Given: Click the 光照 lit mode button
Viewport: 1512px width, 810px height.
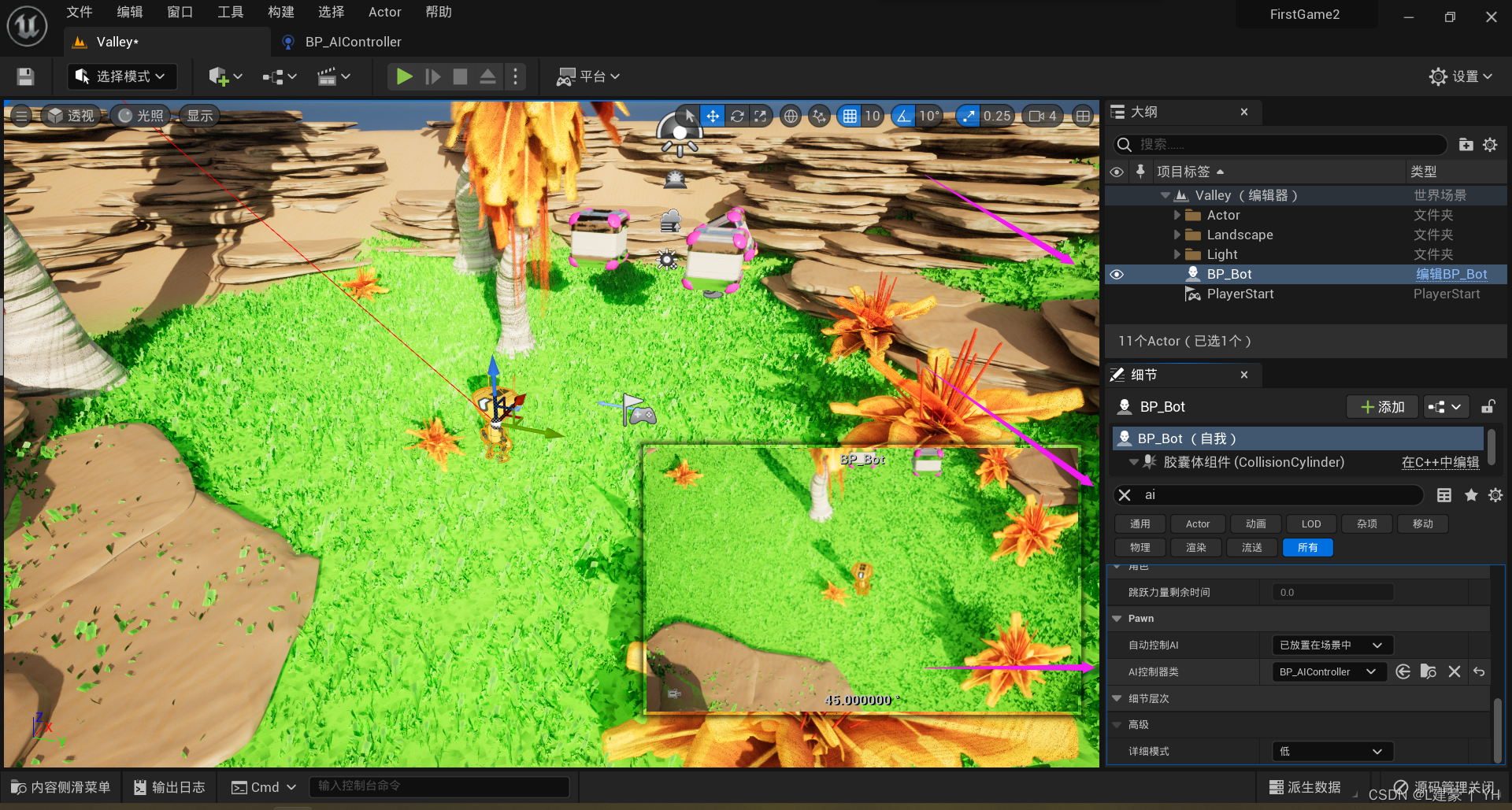Looking at the screenshot, I should pyautogui.click(x=141, y=116).
